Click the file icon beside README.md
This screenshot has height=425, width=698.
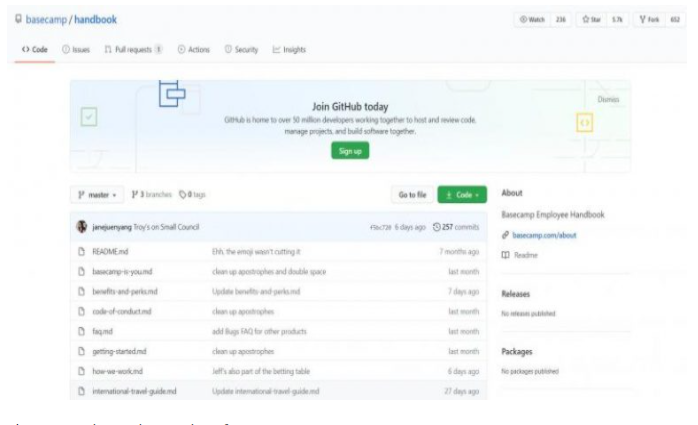tap(81, 251)
